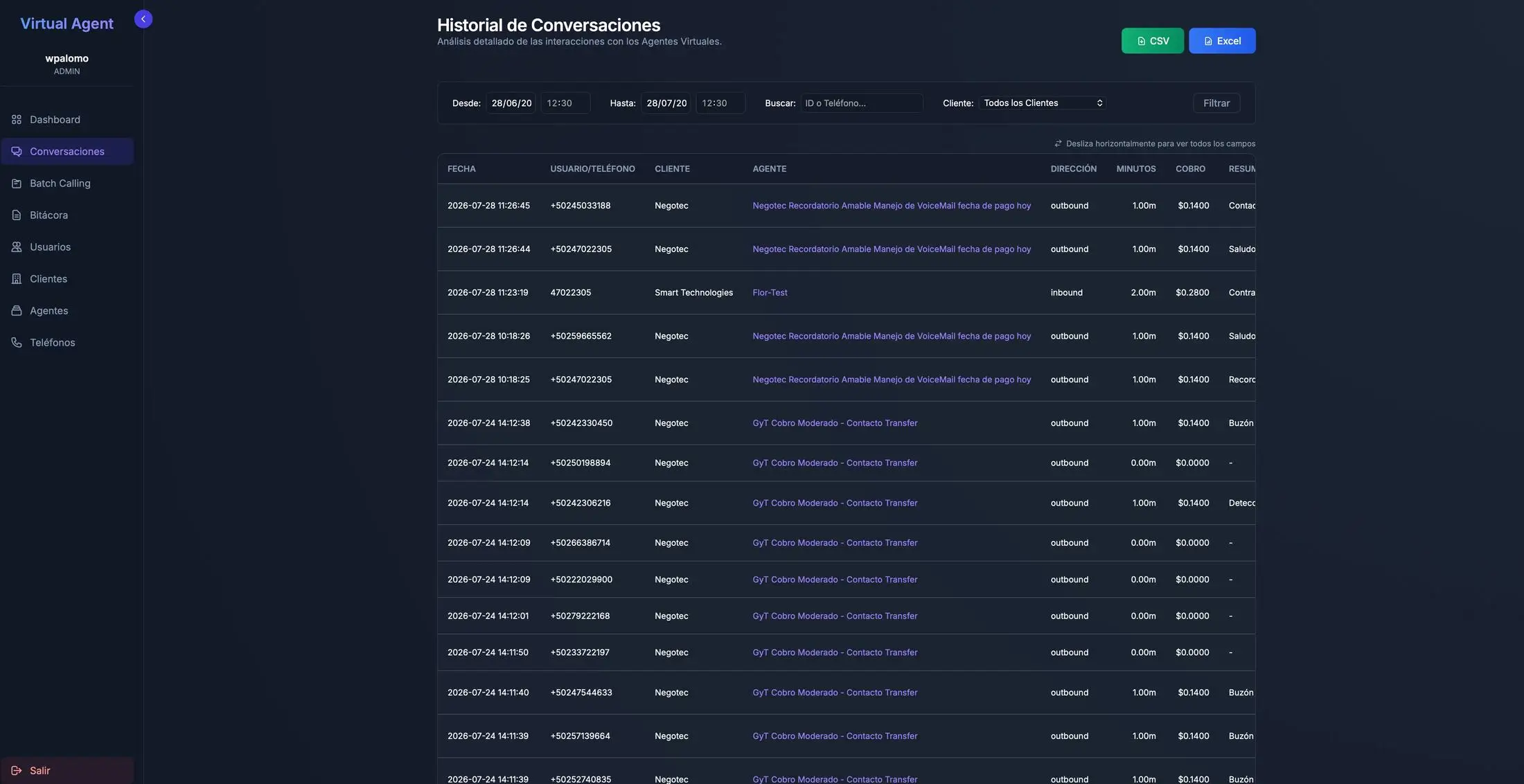Click the date 2026-07-28 11:26:45

488,206
